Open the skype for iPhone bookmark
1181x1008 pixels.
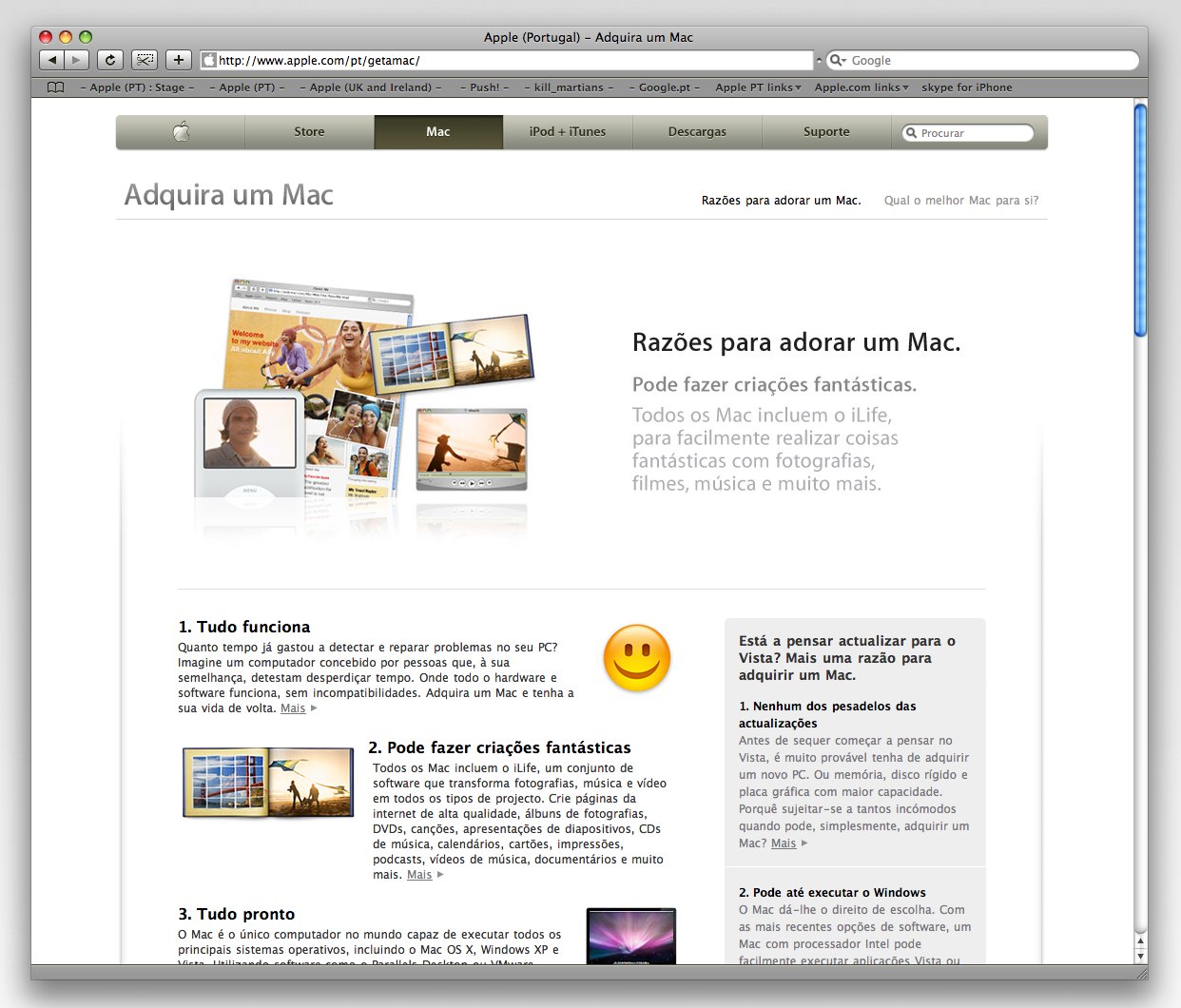pyautogui.click(x=966, y=87)
